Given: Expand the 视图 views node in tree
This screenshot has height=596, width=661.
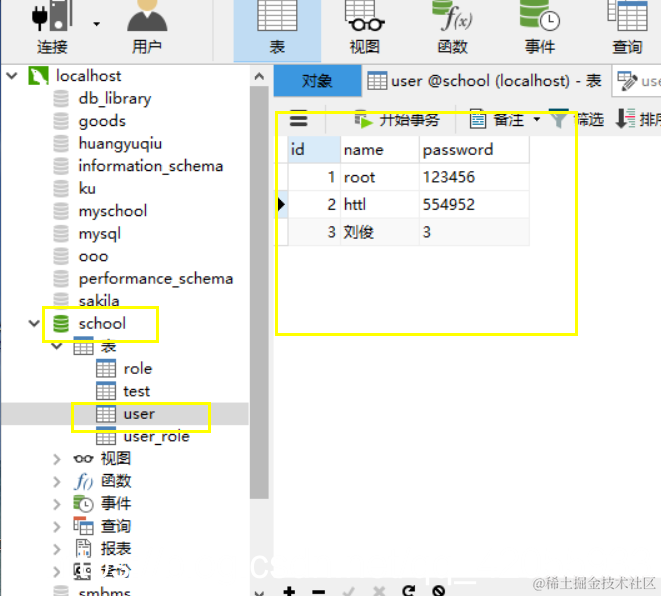Looking at the screenshot, I should [x=57, y=459].
